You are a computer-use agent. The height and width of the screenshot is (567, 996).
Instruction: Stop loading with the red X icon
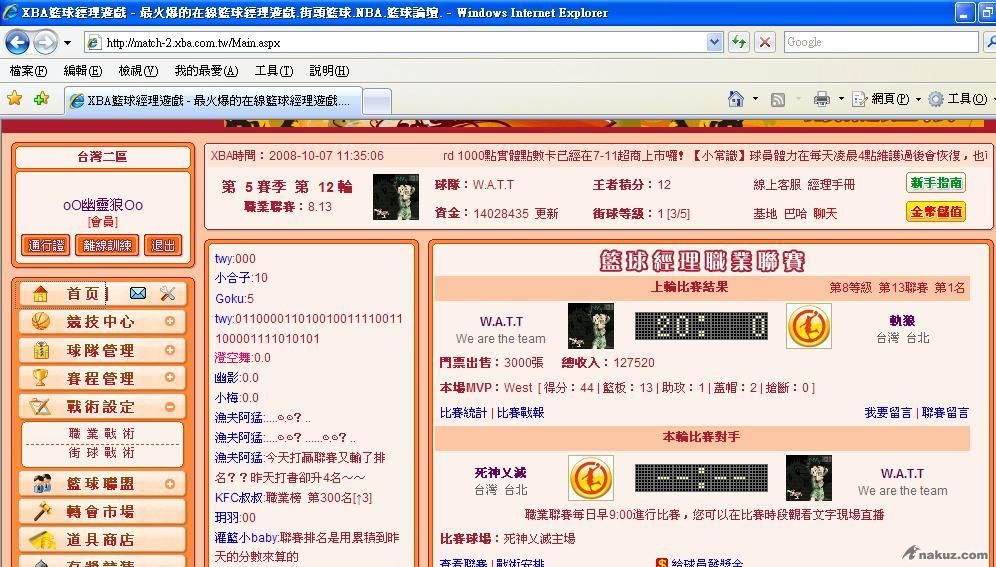(765, 43)
